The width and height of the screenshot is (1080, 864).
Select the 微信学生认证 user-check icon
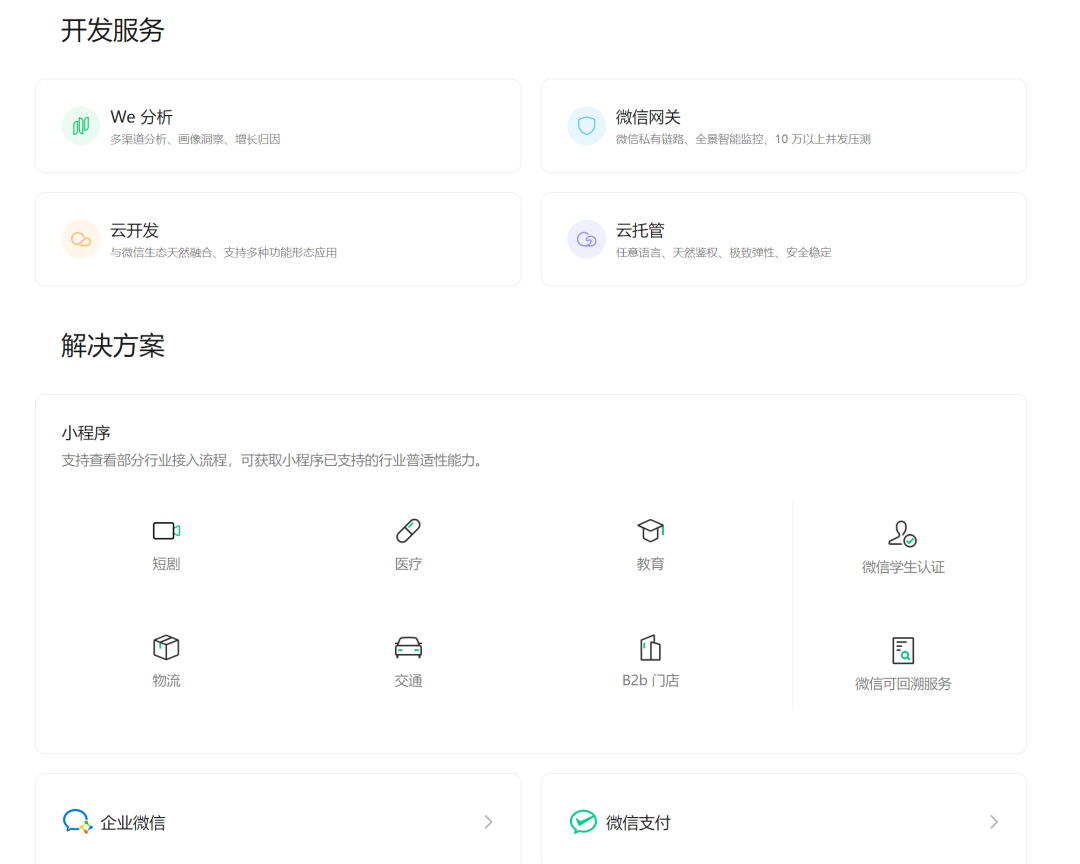coord(902,533)
